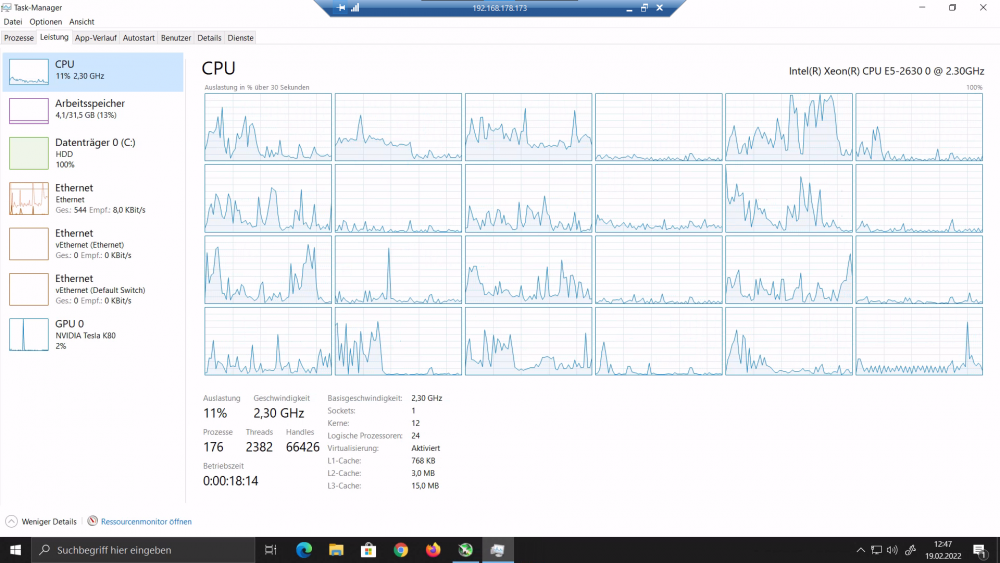Click the network tray icon
Screen dimensions: 1000x563
877,550
